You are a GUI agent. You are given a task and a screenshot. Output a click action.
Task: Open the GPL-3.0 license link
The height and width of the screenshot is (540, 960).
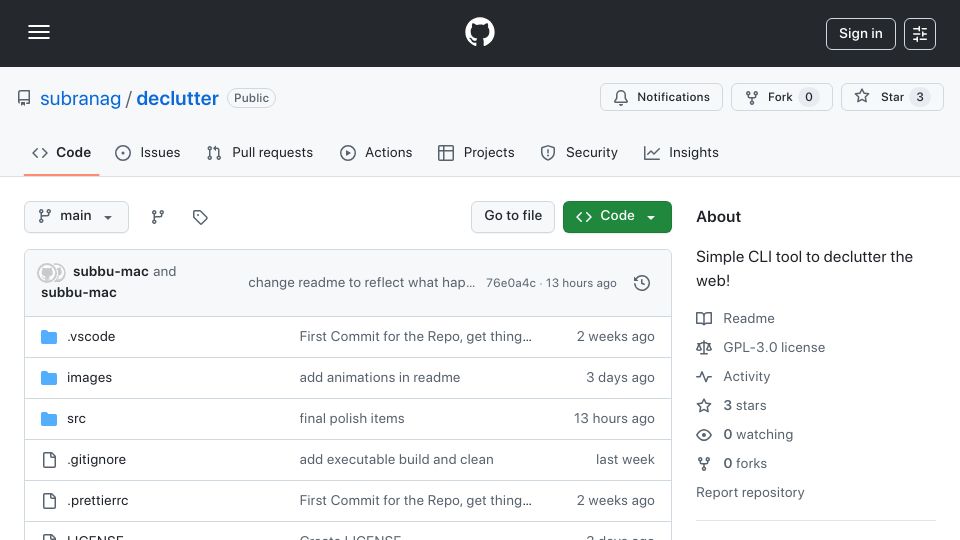pos(774,348)
